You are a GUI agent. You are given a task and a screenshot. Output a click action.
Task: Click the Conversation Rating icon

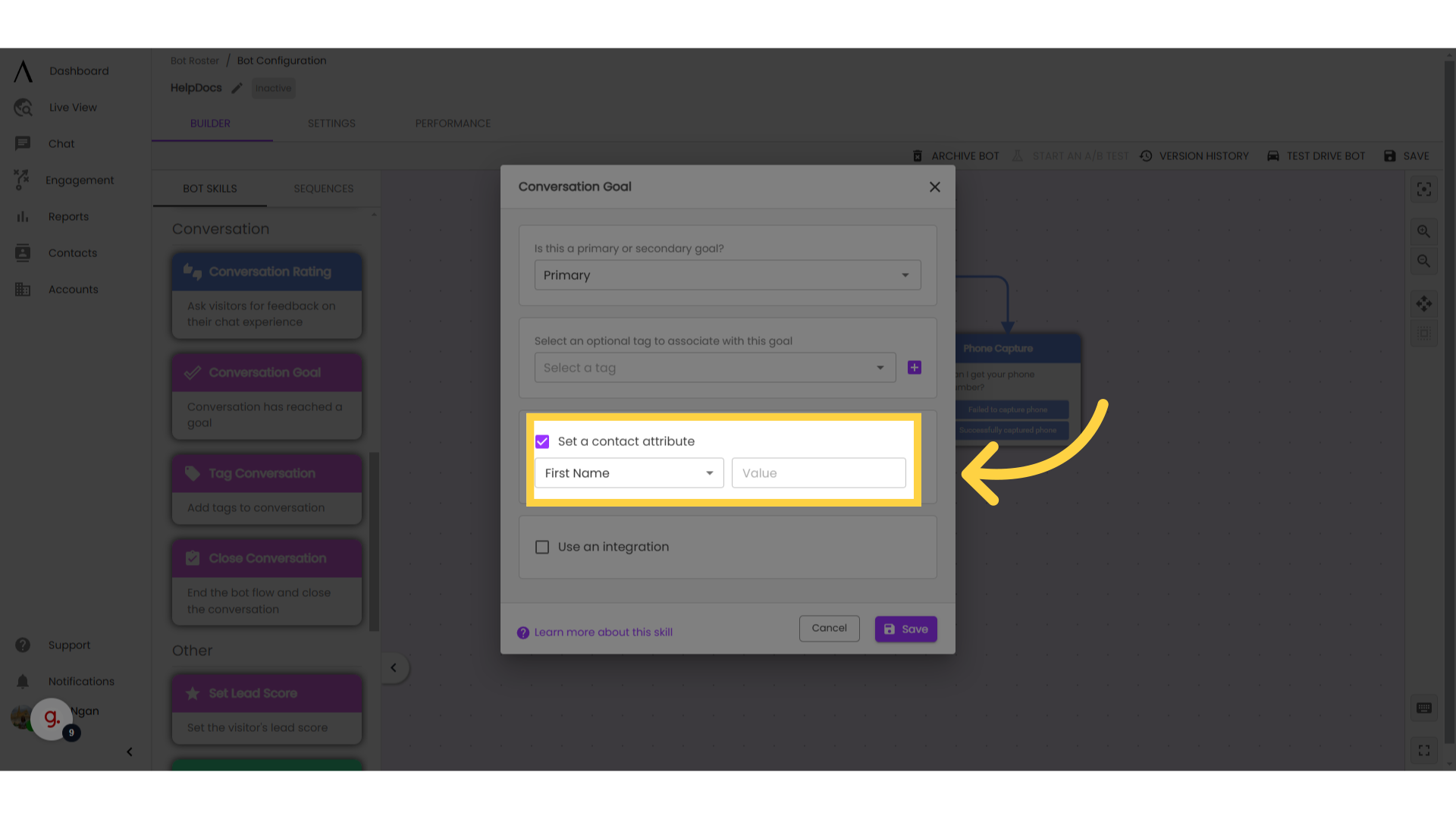pyautogui.click(x=193, y=270)
